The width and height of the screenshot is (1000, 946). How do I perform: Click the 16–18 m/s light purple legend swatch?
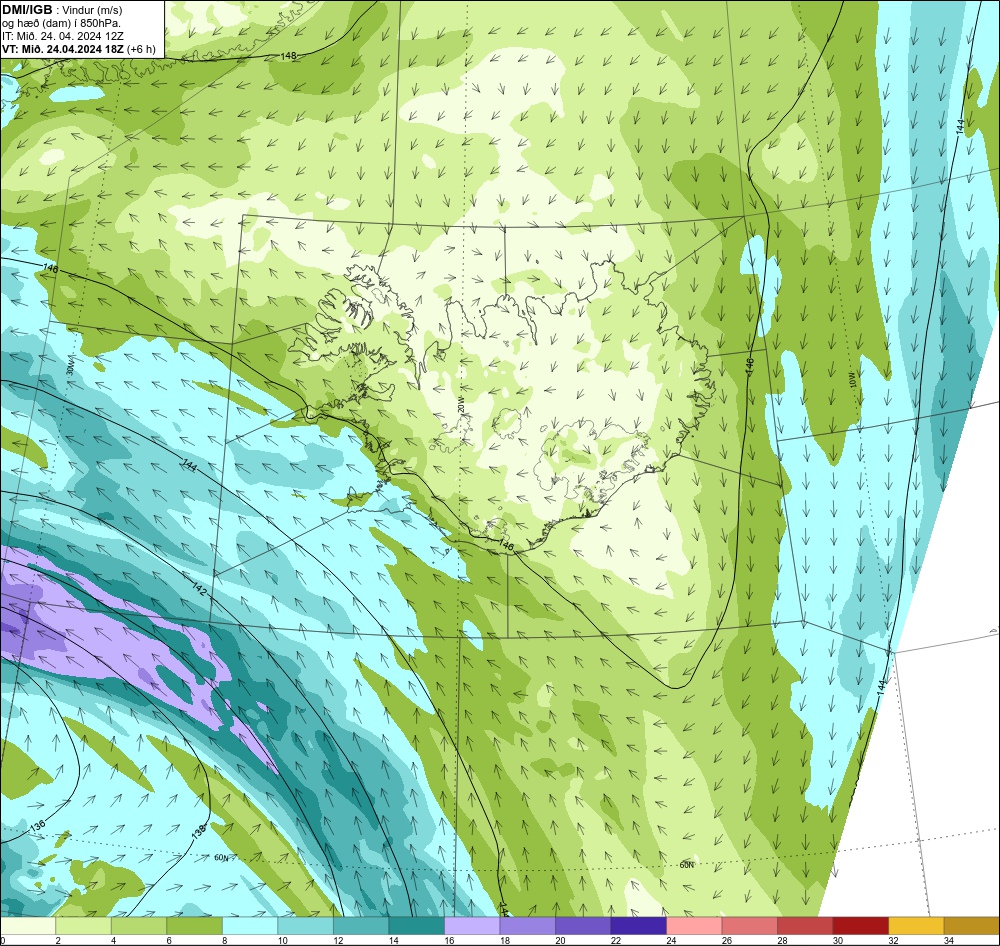[472, 926]
